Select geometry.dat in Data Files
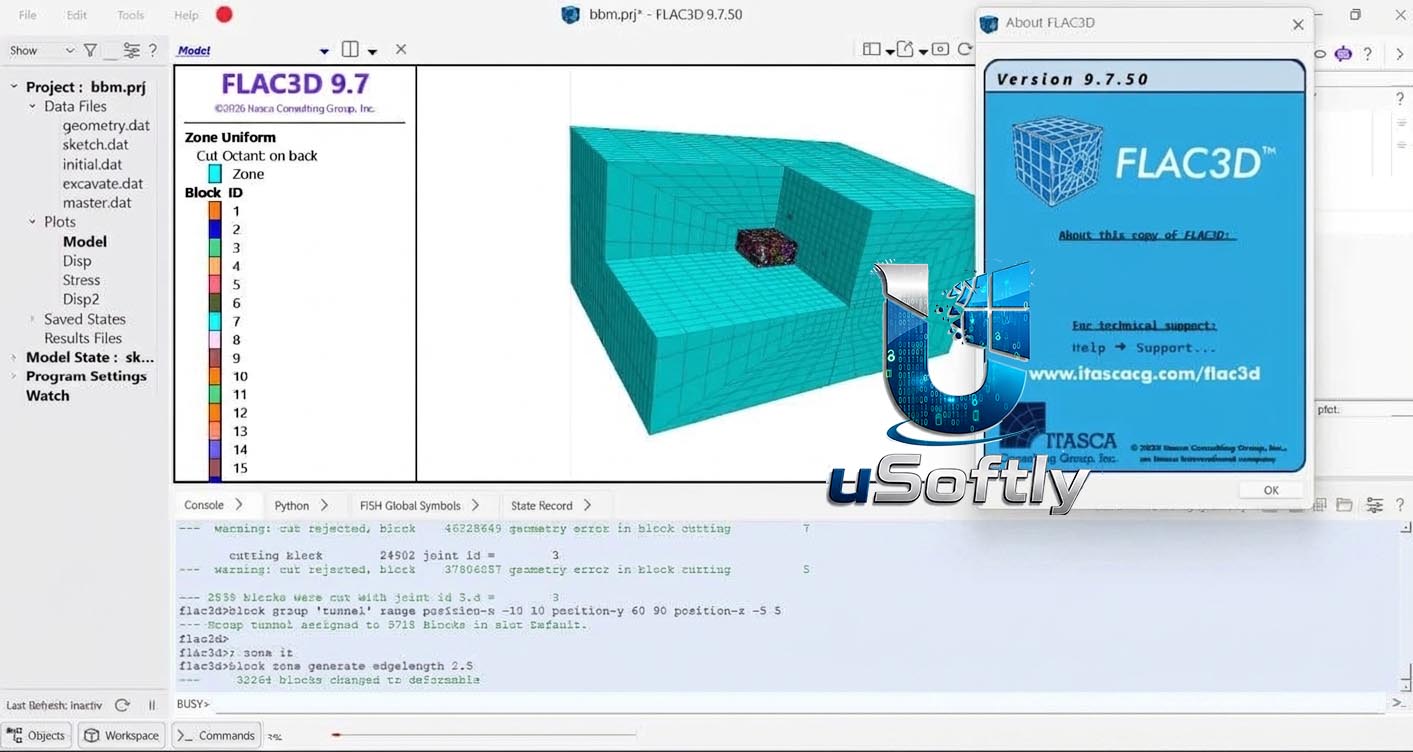1413x752 pixels. pyautogui.click(x=106, y=126)
